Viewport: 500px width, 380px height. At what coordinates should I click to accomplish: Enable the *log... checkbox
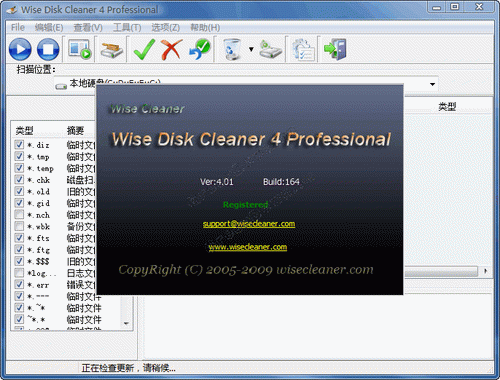[x=19, y=273]
